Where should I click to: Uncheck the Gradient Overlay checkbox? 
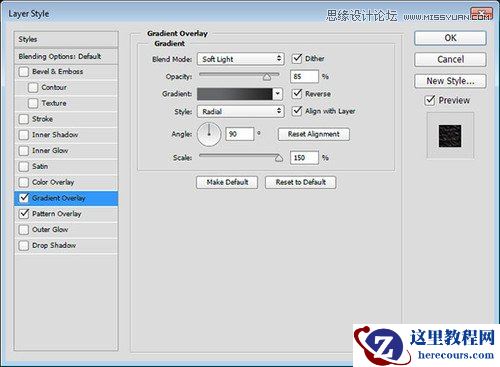(24, 198)
